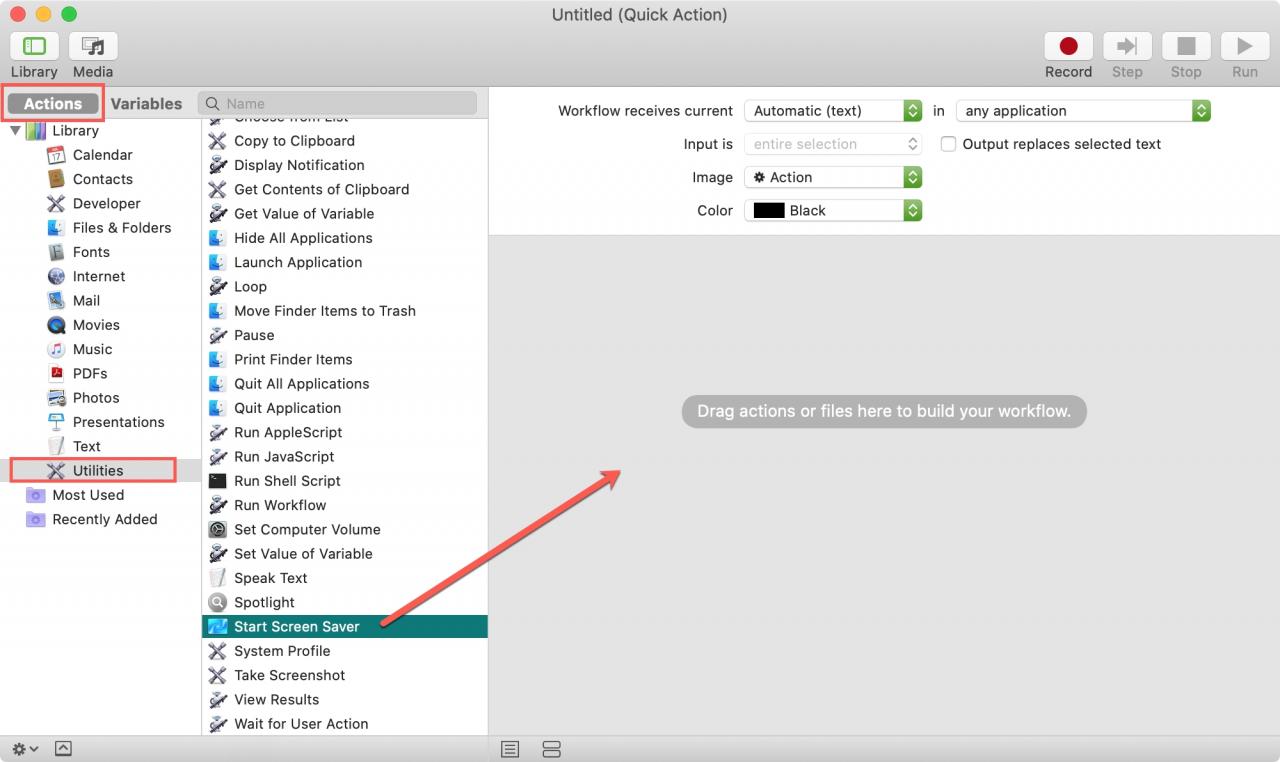This screenshot has width=1280, height=762.
Task: Switch to the Variables tab
Action: [x=146, y=103]
